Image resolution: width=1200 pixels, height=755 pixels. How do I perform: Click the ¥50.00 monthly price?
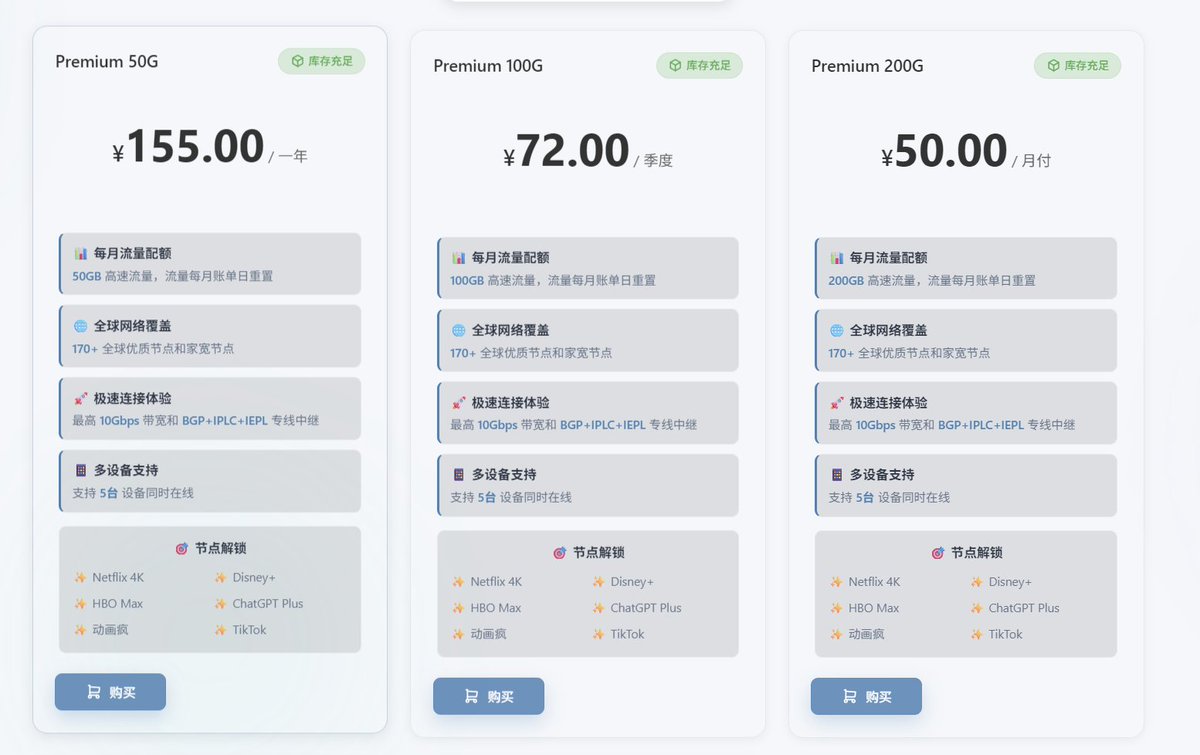click(944, 152)
